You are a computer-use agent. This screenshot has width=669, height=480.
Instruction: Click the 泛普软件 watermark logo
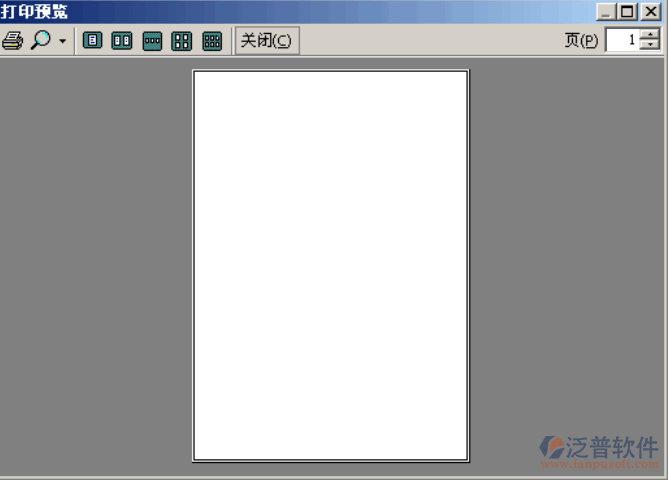598,448
